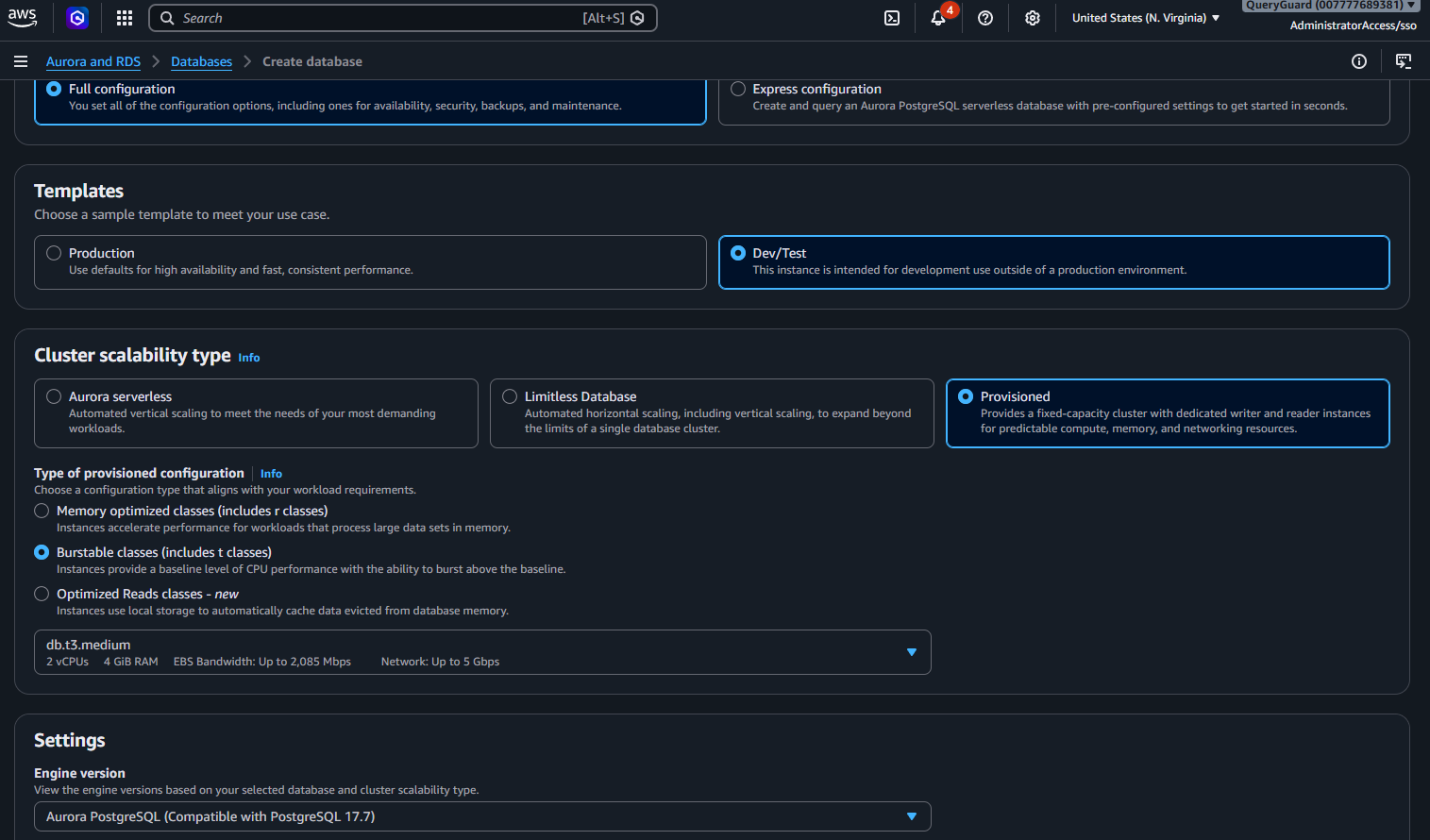Go to Aurora and RDS breadcrumb
Viewport: 1430px width, 840px height.
[x=93, y=61]
